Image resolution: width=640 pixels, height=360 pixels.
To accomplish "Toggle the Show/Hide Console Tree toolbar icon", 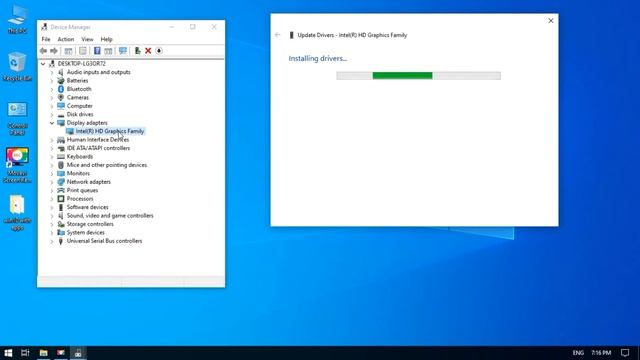I will (68, 51).
